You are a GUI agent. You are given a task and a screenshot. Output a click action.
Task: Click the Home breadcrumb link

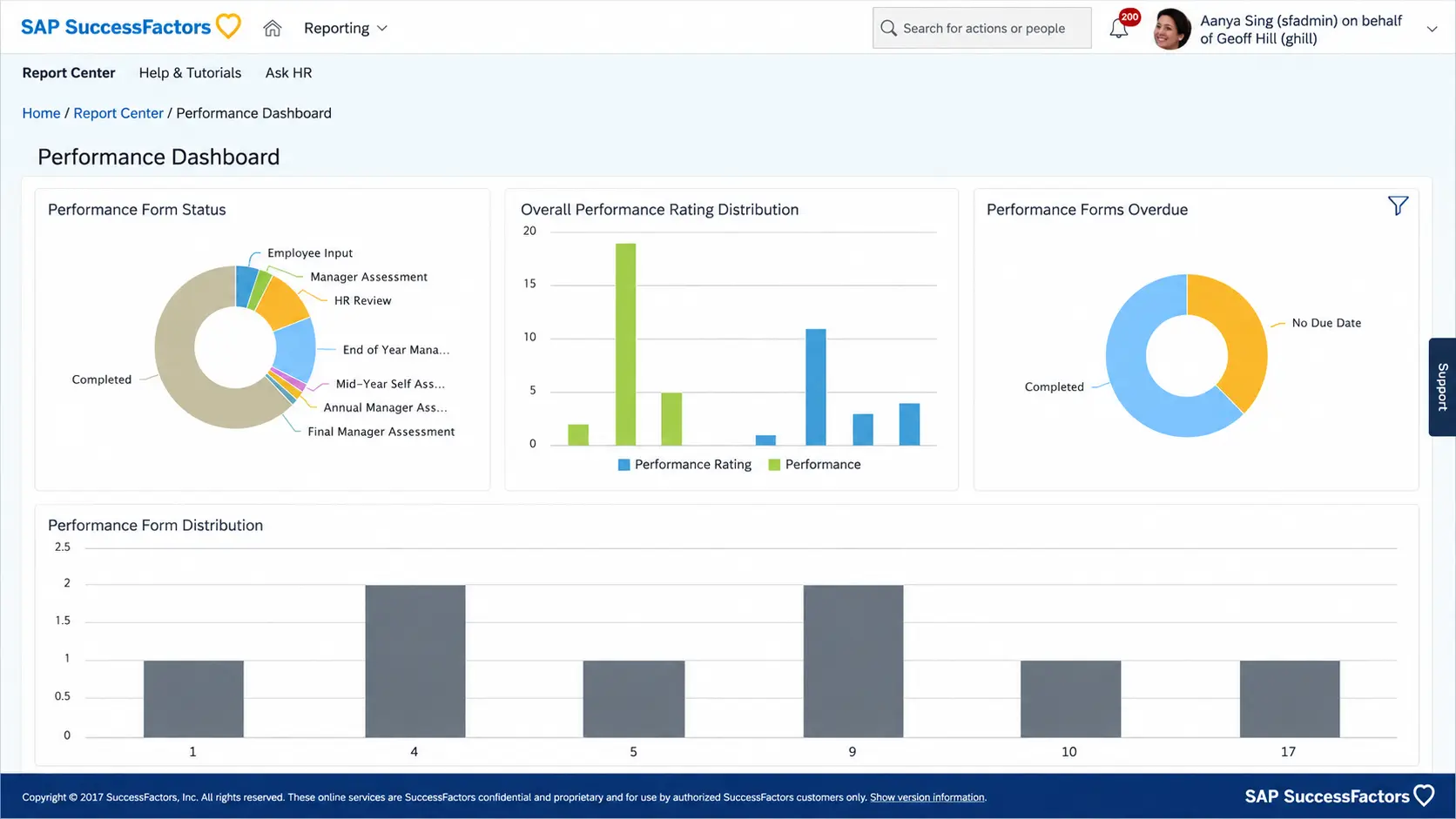point(41,113)
